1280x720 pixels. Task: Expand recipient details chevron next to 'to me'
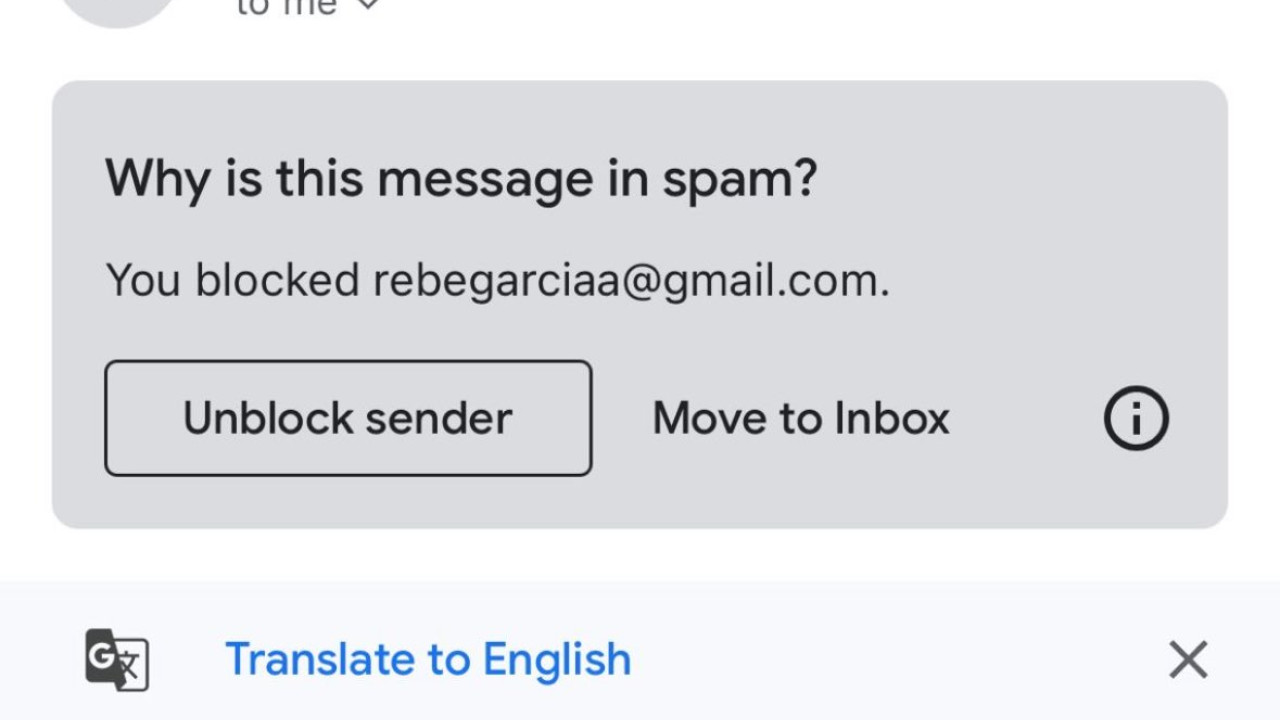coord(368,6)
